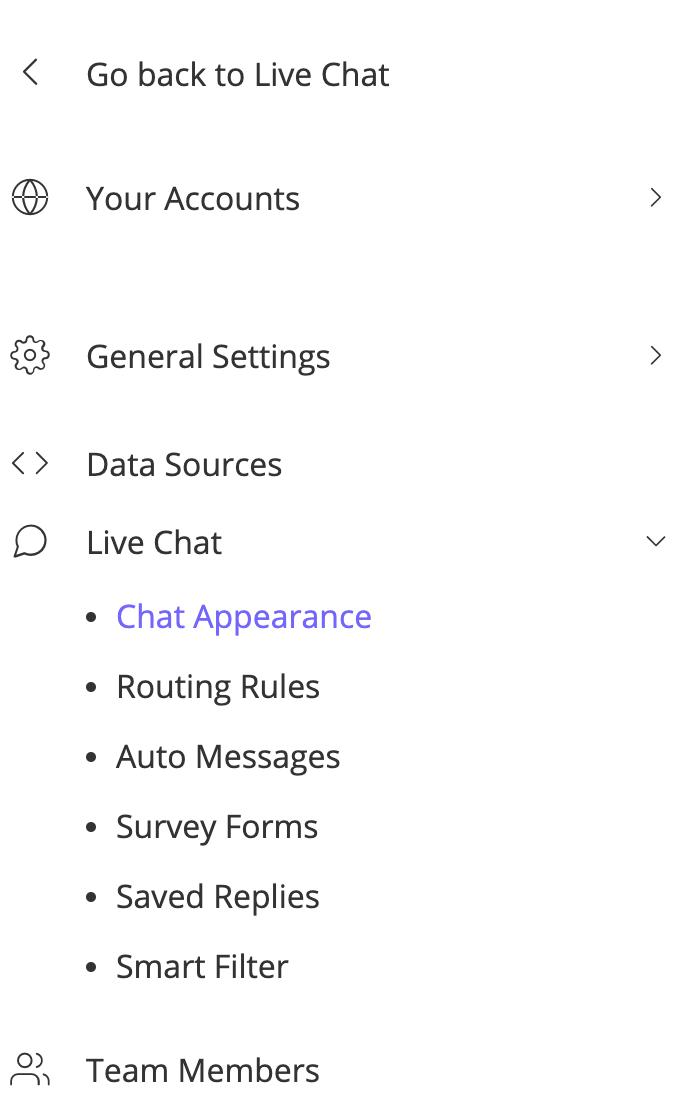688x1116 pixels.
Task: Collapse the Live Chat submenu chevron
Action: 656,542
